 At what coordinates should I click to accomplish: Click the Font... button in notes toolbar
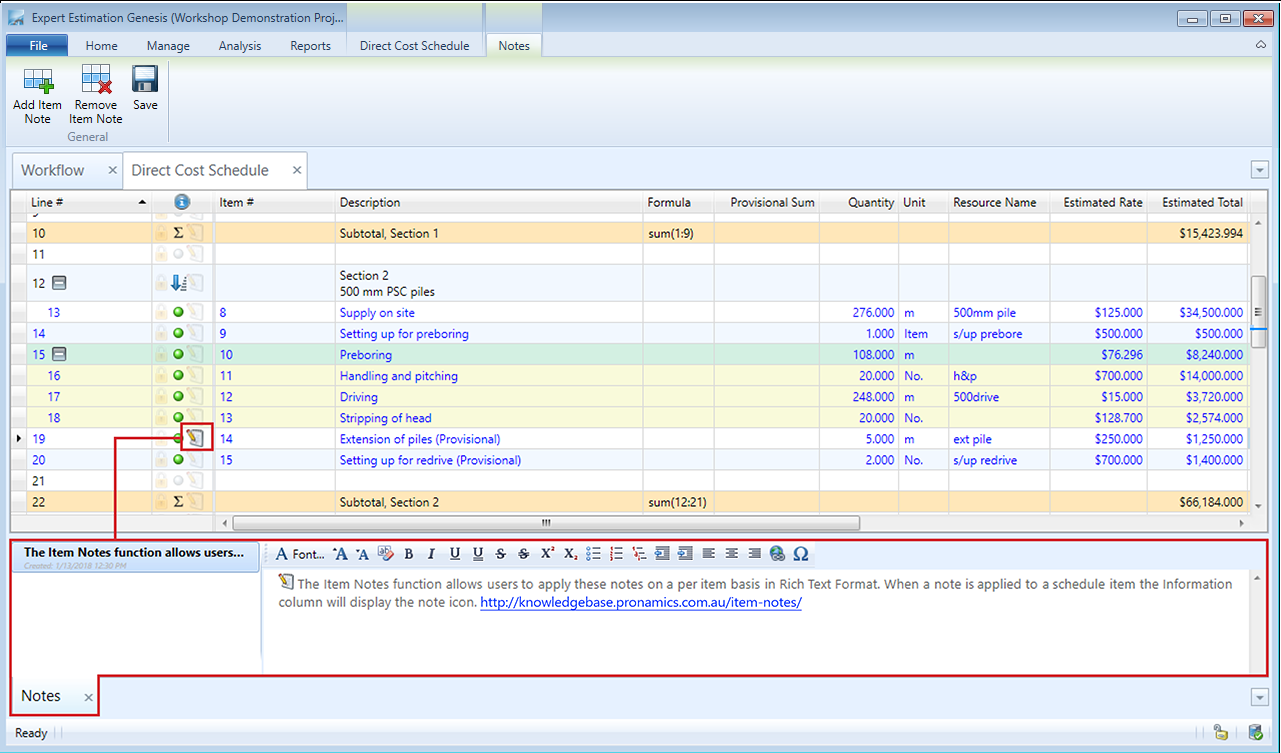tap(300, 554)
